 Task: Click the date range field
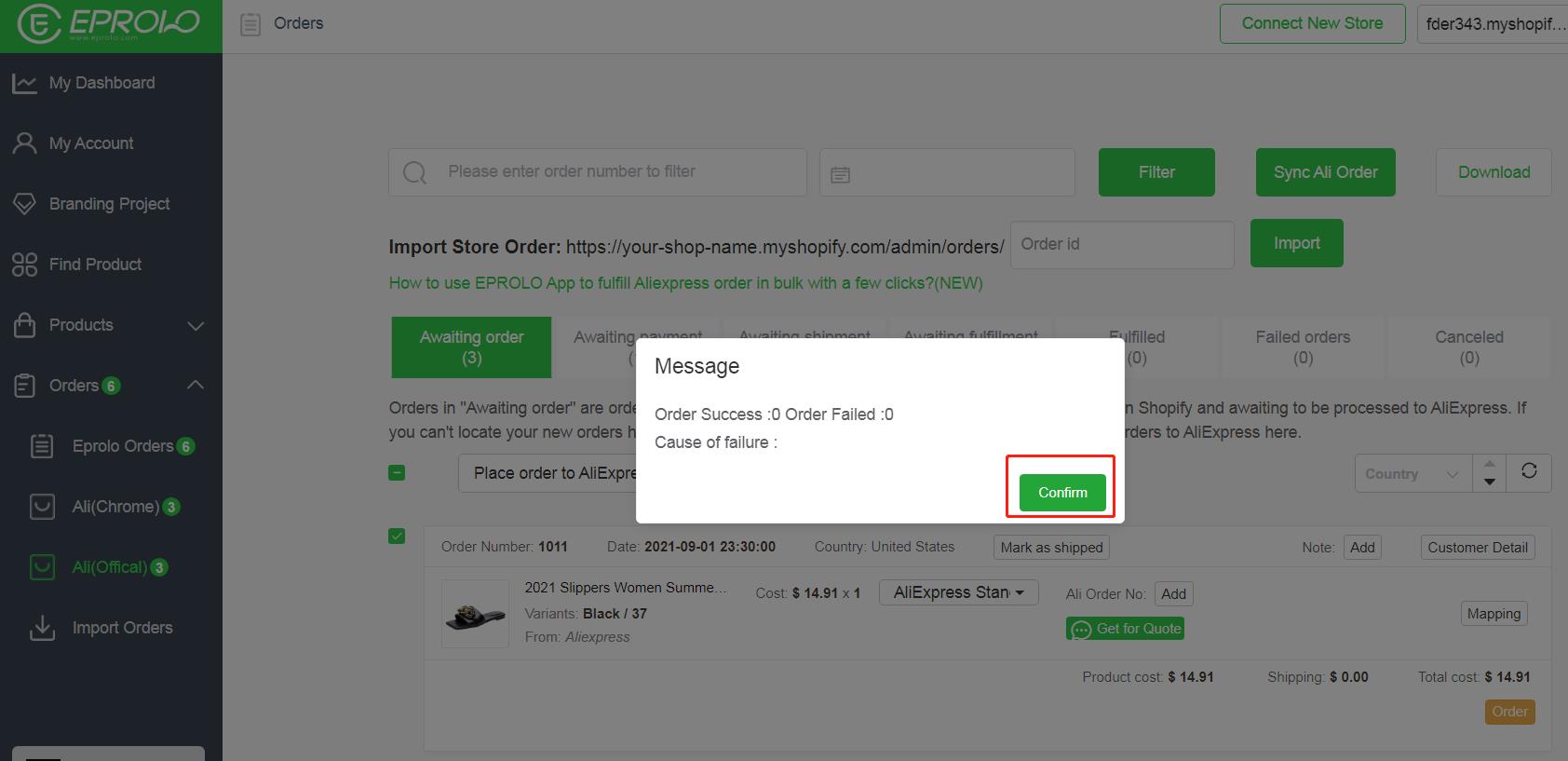coord(947,172)
